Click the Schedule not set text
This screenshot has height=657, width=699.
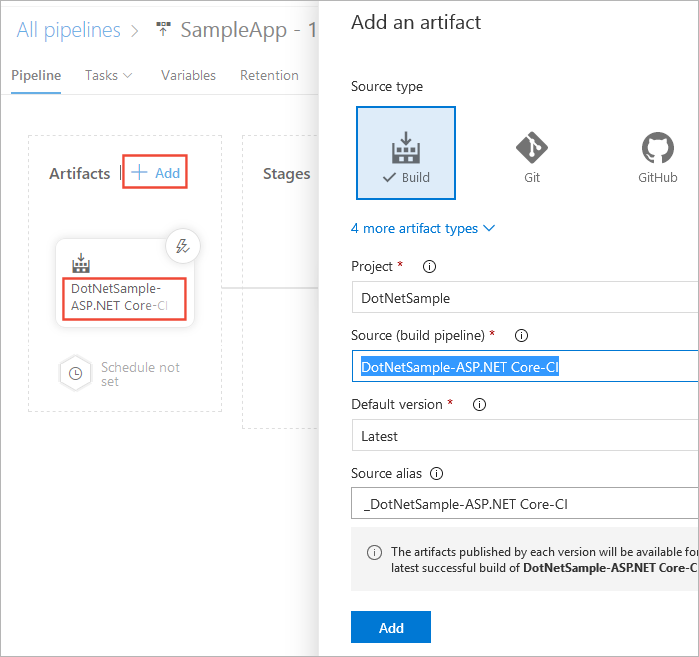[140, 374]
